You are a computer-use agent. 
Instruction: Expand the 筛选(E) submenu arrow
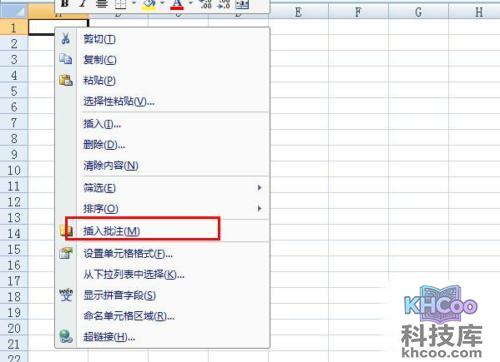tap(259, 188)
